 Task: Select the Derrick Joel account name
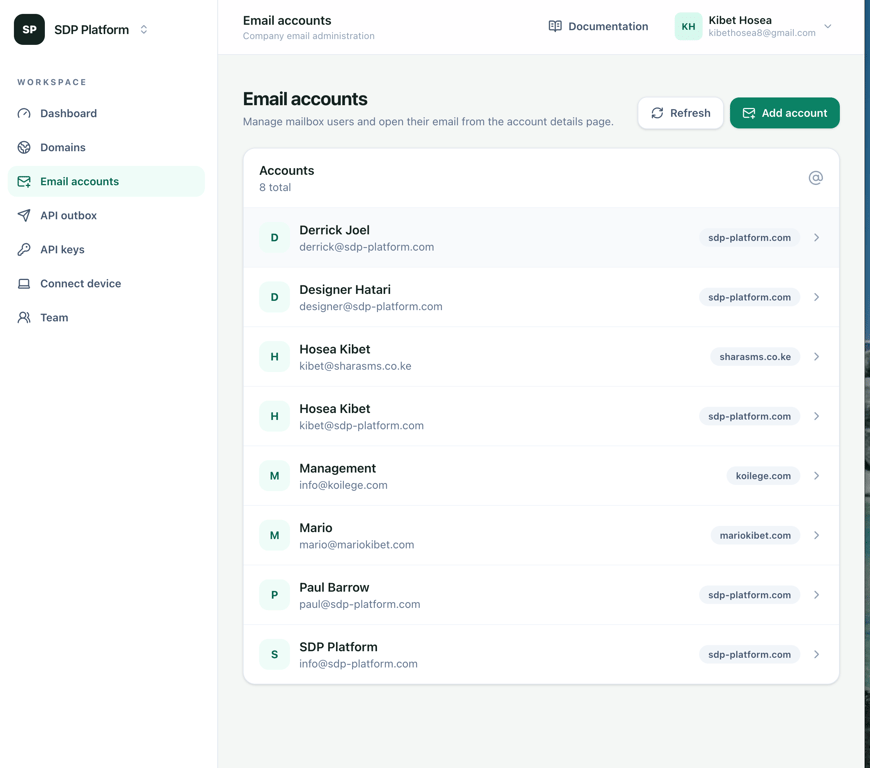pyautogui.click(x=335, y=230)
